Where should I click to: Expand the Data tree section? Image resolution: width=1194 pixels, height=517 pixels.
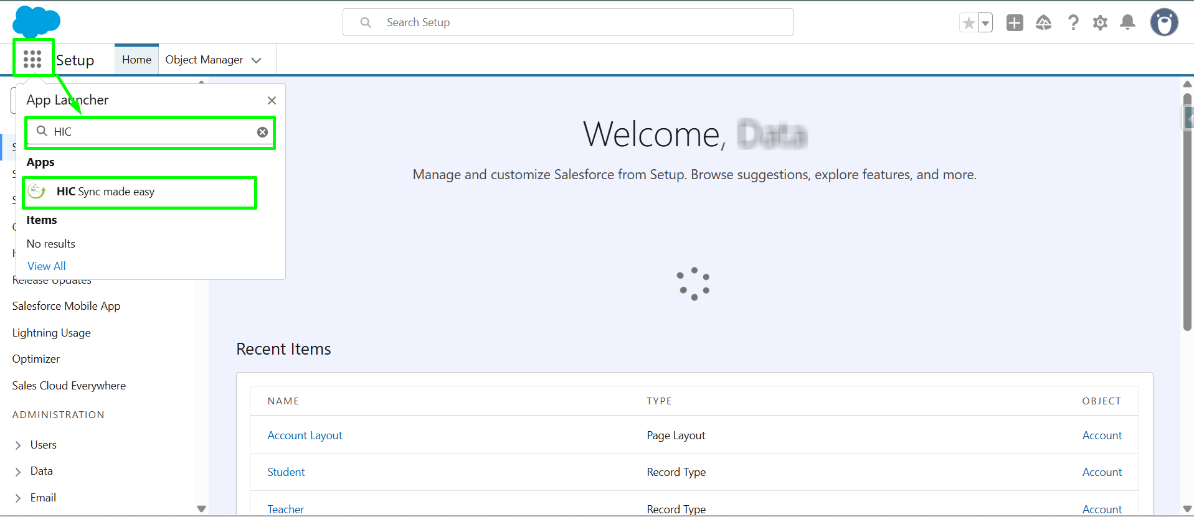pyautogui.click(x=18, y=471)
